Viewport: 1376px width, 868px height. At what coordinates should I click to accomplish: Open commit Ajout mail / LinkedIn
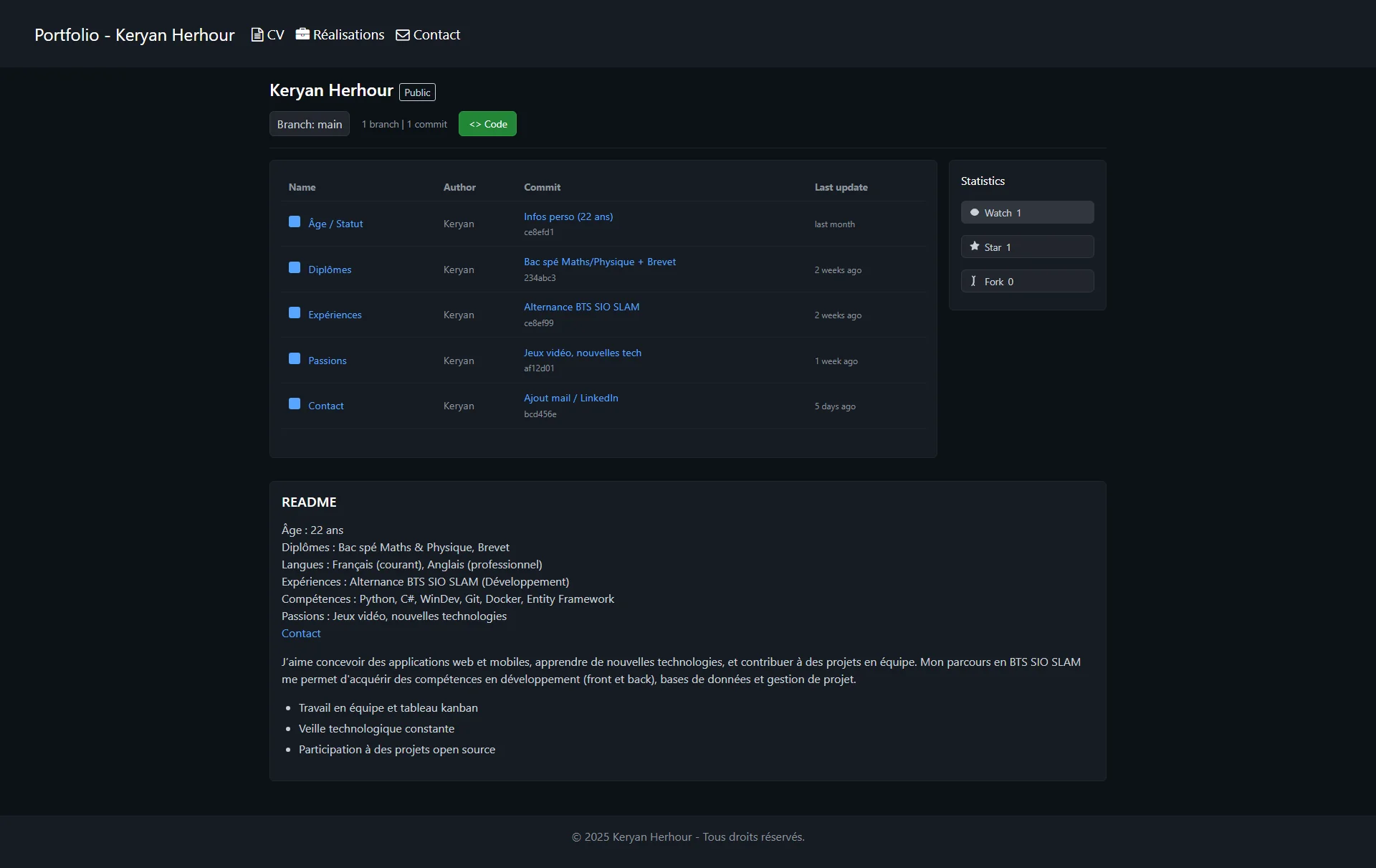pyautogui.click(x=570, y=398)
